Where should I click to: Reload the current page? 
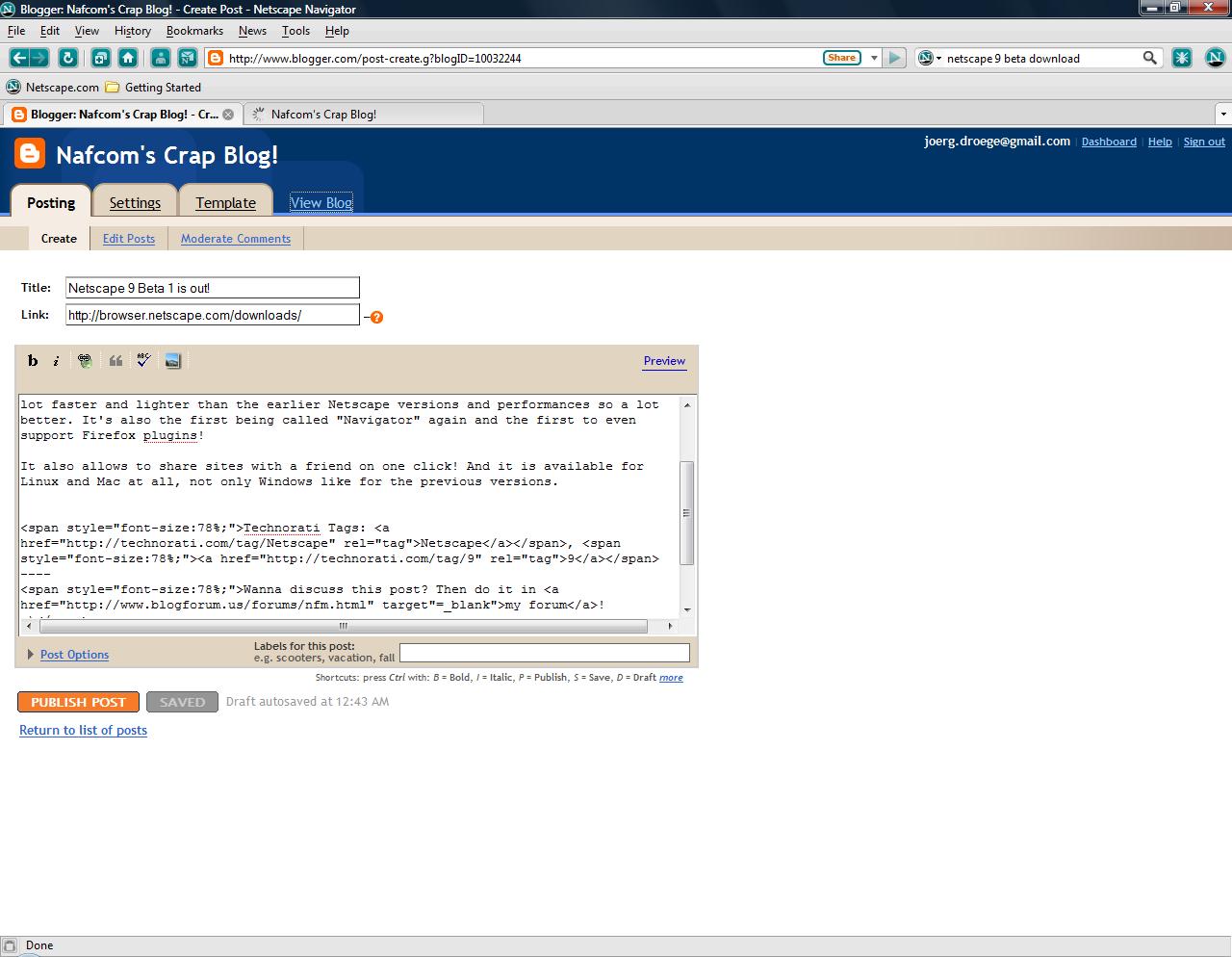tap(67, 58)
